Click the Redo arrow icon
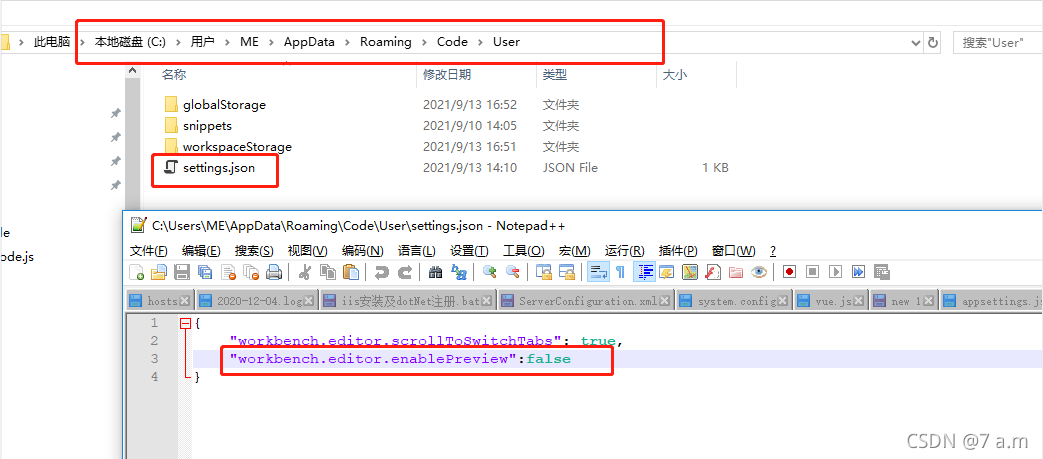 (404, 271)
